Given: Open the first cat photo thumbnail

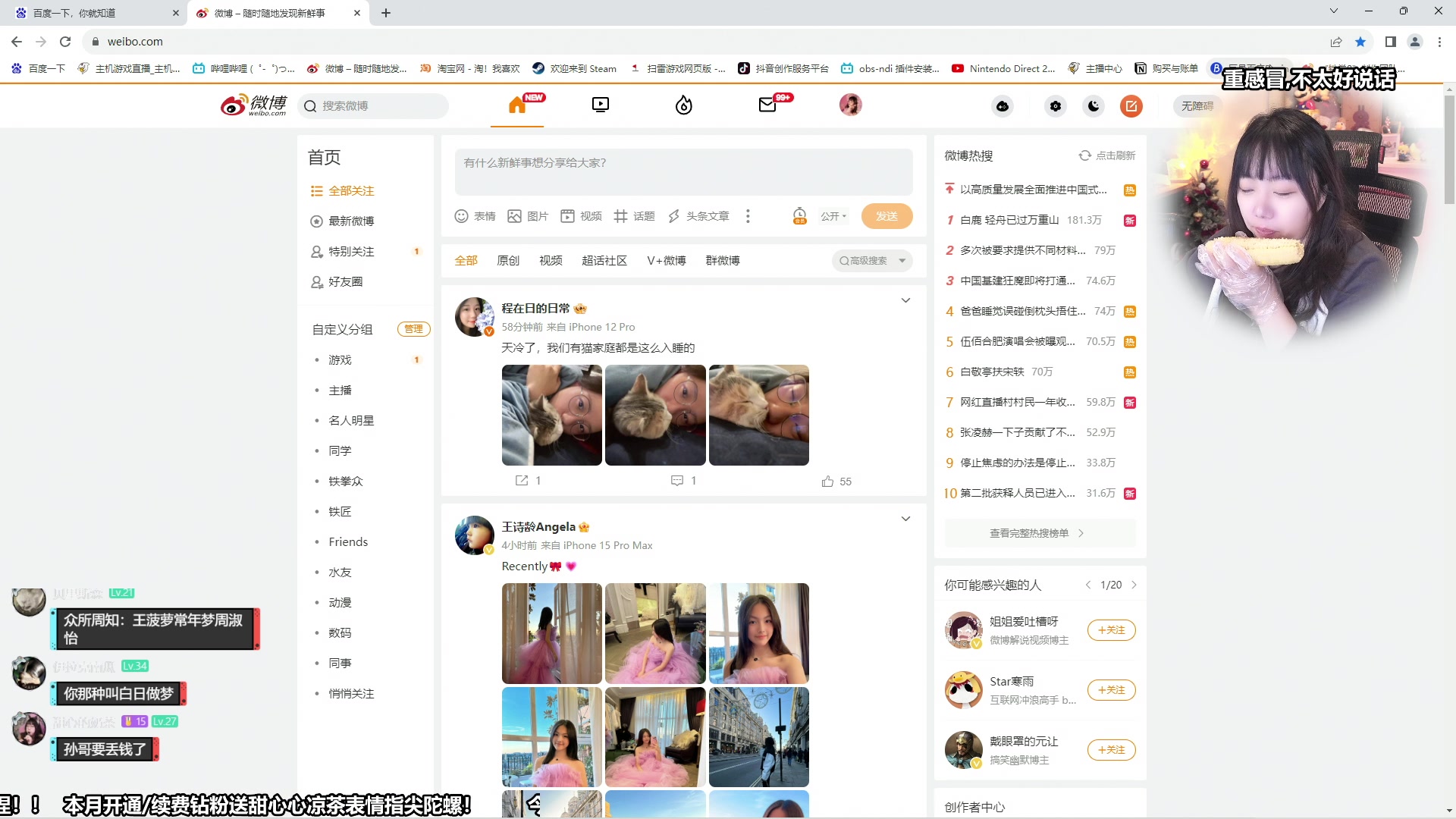Looking at the screenshot, I should point(551,415).
